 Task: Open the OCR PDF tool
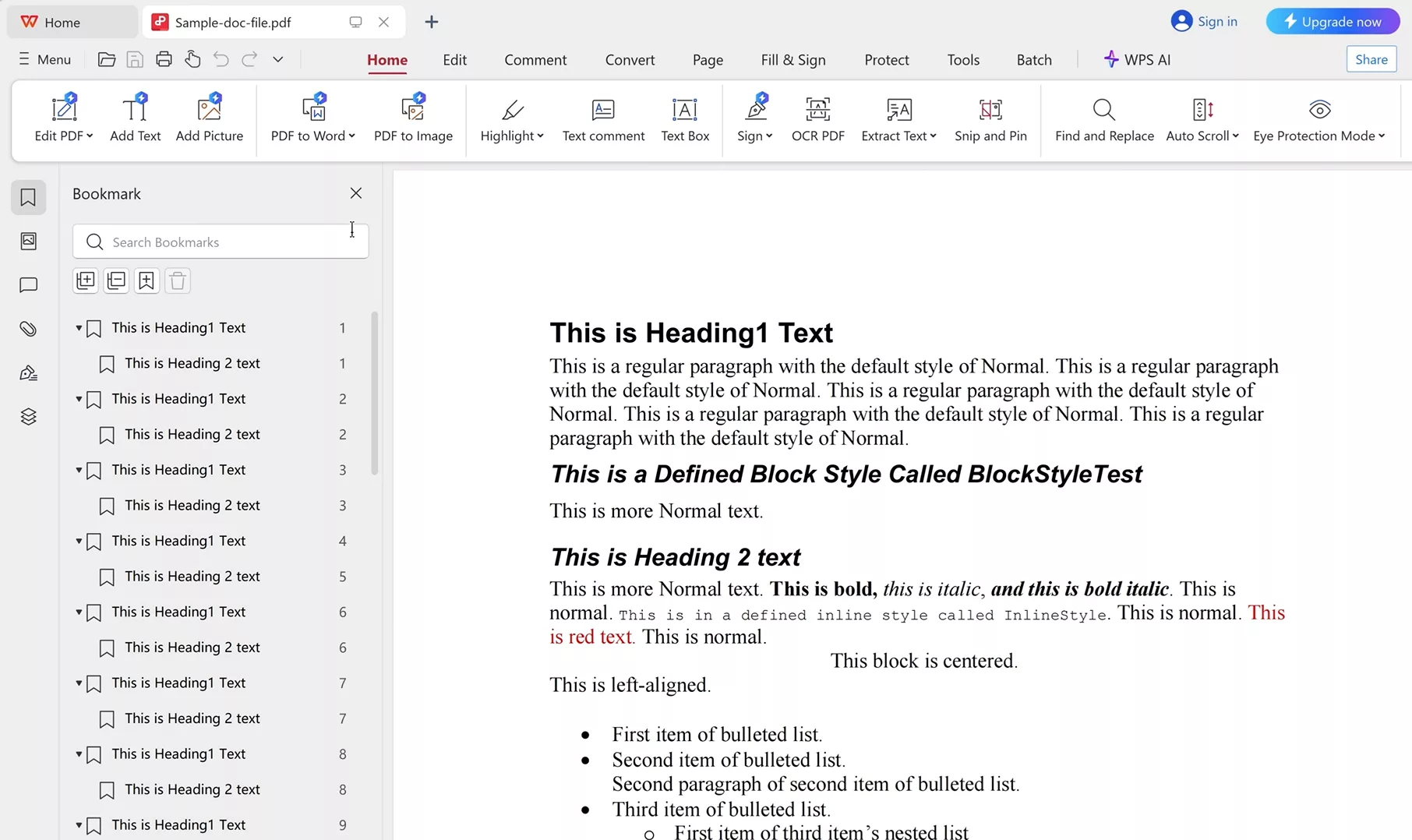point(817,119)
